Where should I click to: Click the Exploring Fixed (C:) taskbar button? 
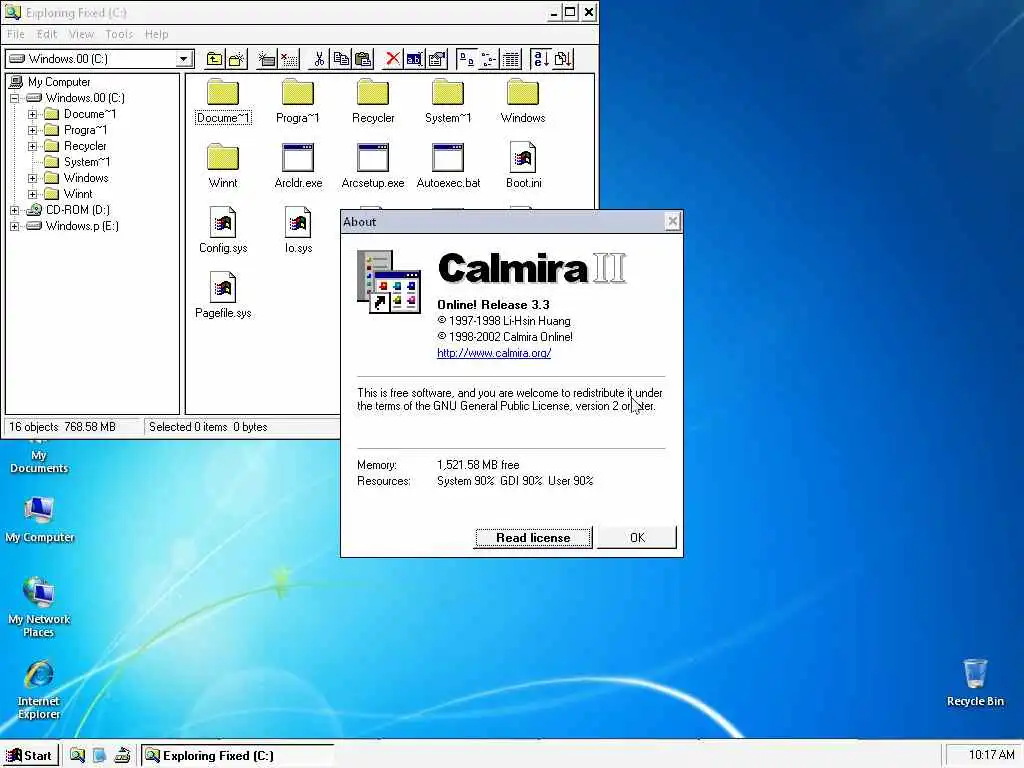[238, 756]
